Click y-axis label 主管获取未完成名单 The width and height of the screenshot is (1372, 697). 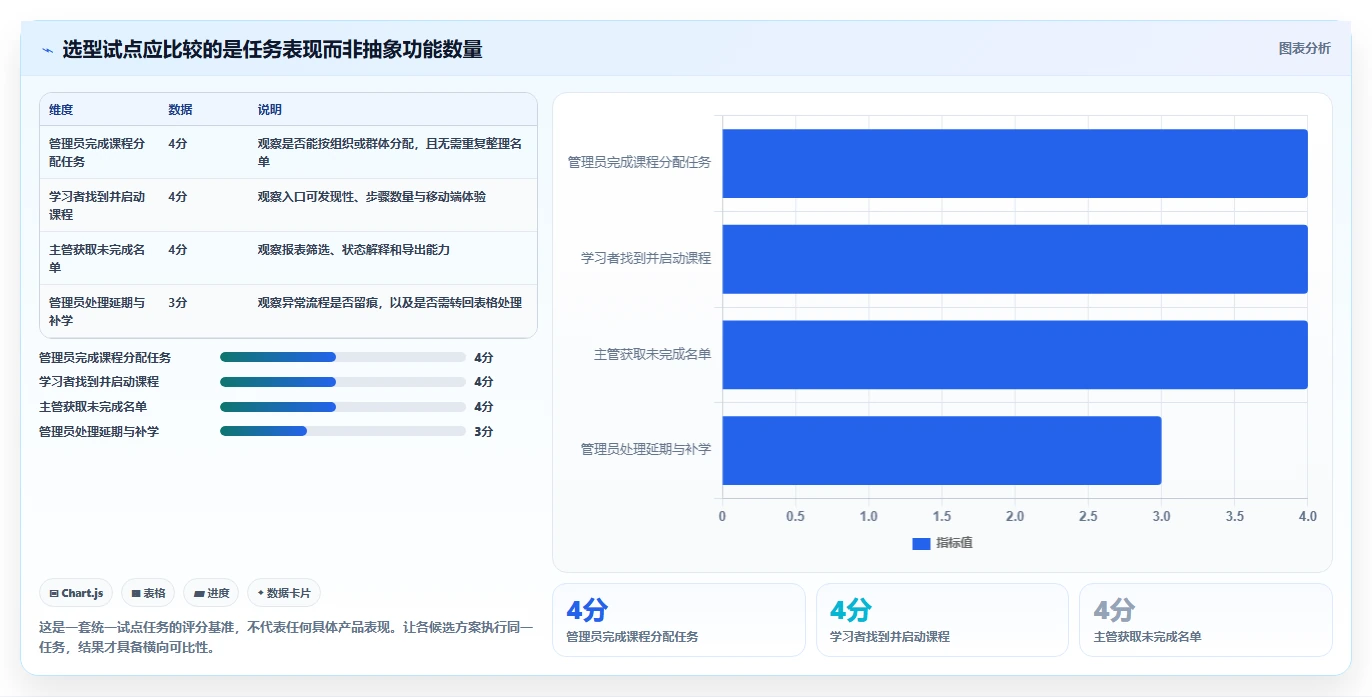pyautogui.click(x=652, y=354)
